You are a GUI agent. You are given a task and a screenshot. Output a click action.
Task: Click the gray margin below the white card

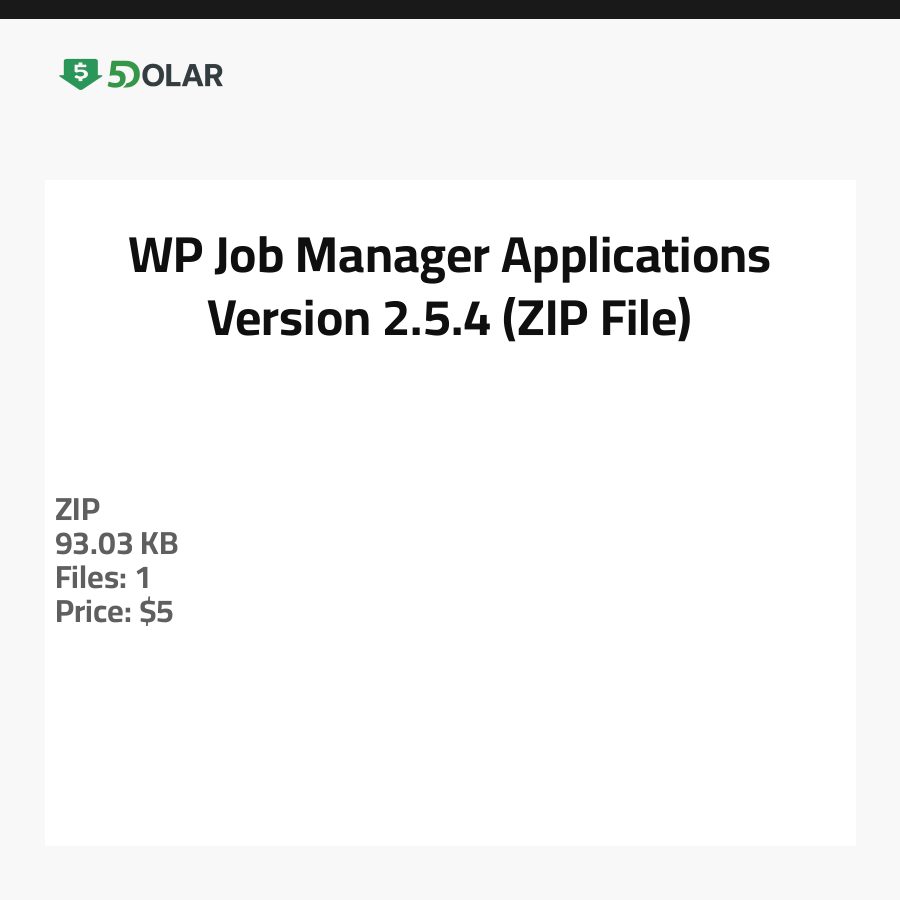coord(450,873)
